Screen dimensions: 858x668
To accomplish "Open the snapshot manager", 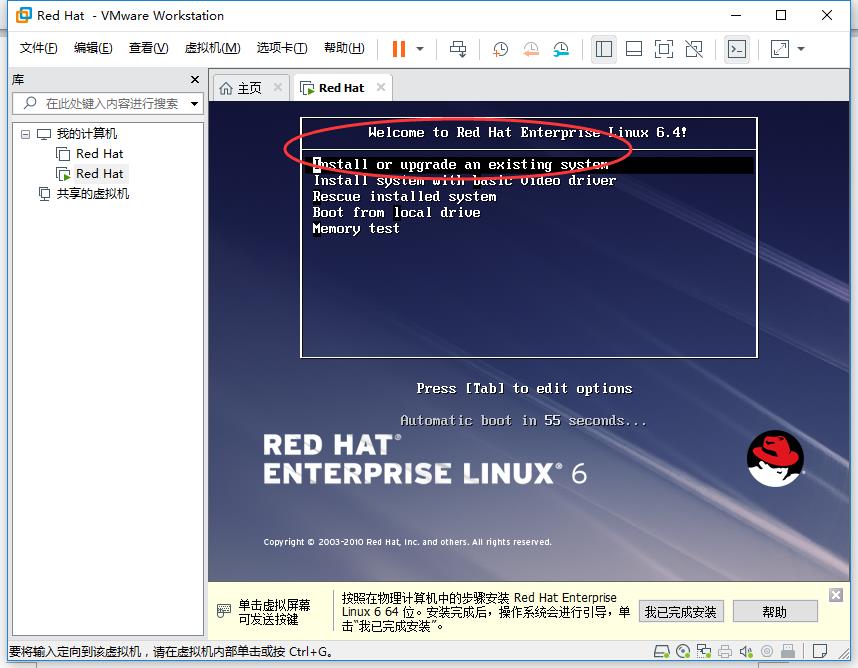I will point(561,49).
